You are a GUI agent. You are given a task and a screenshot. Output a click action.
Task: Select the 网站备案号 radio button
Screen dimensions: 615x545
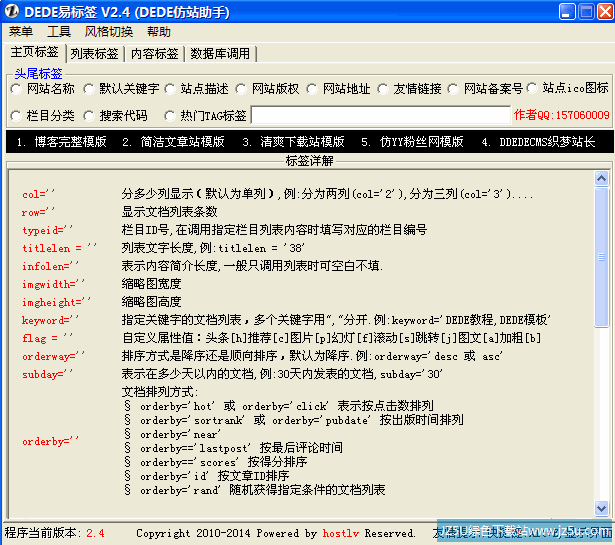point(453,89)
